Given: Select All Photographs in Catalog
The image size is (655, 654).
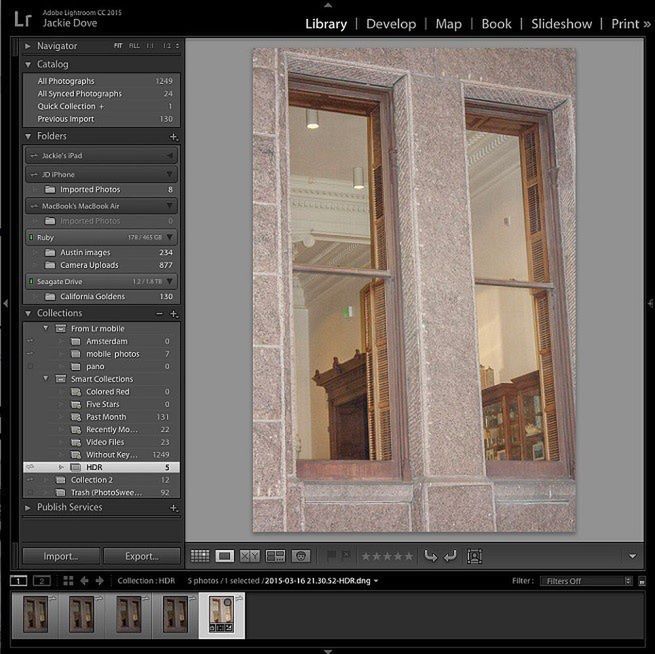Looking at the screenshot, I should tap(102, 81).
